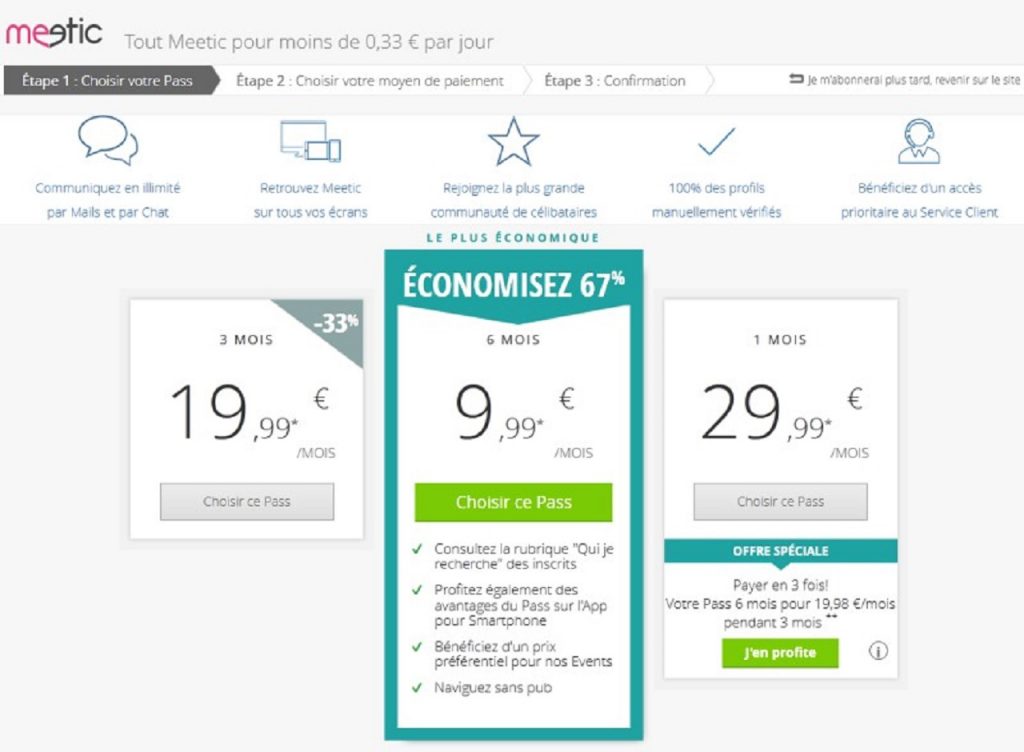Go to Étape 2 payment method step
The height and width of the screenshot is (752, 1024).
point(370,81)
